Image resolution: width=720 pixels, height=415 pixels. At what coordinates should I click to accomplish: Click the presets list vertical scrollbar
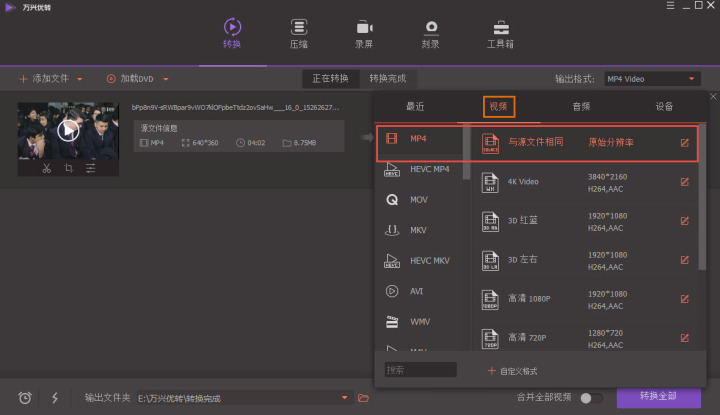702,197
